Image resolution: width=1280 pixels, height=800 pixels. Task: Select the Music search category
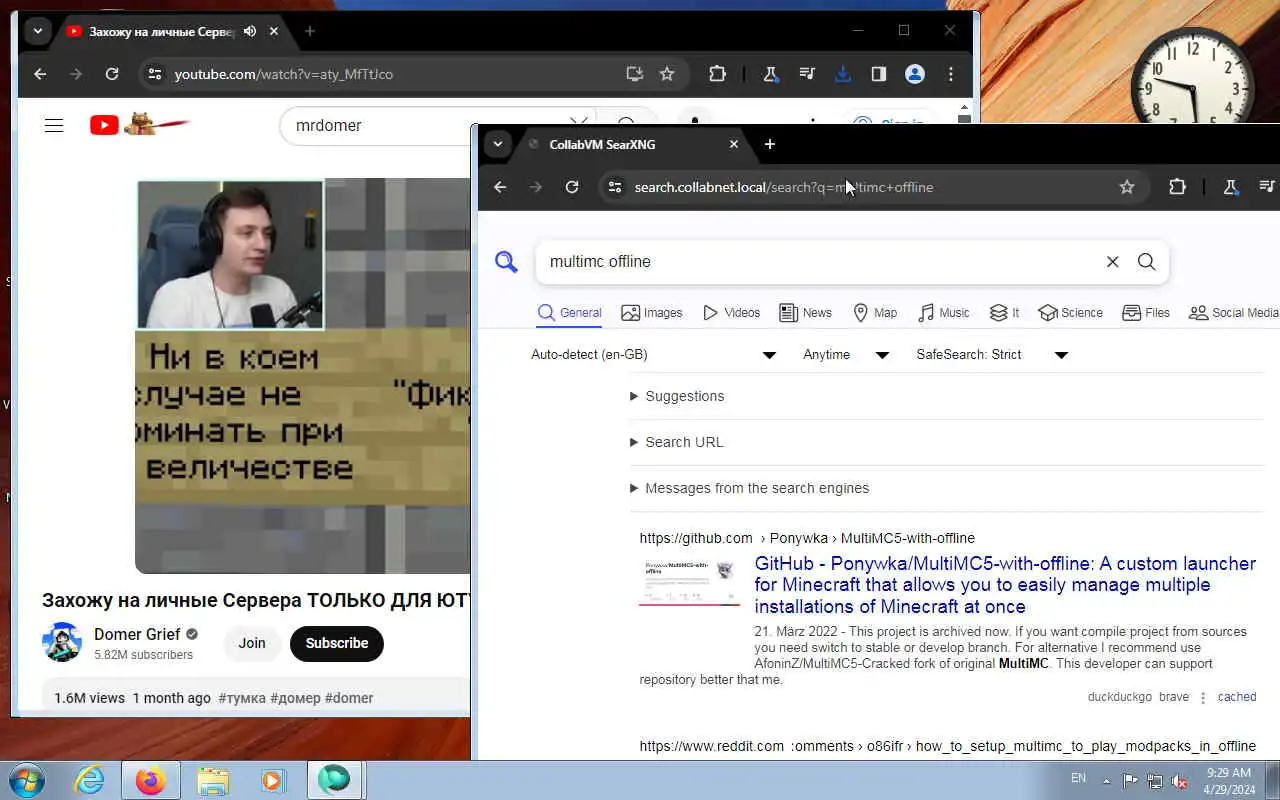point(943,313)
